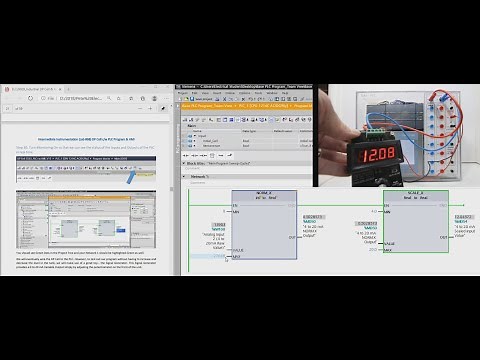Refresh the PDF page in browser

pos(30,98)
